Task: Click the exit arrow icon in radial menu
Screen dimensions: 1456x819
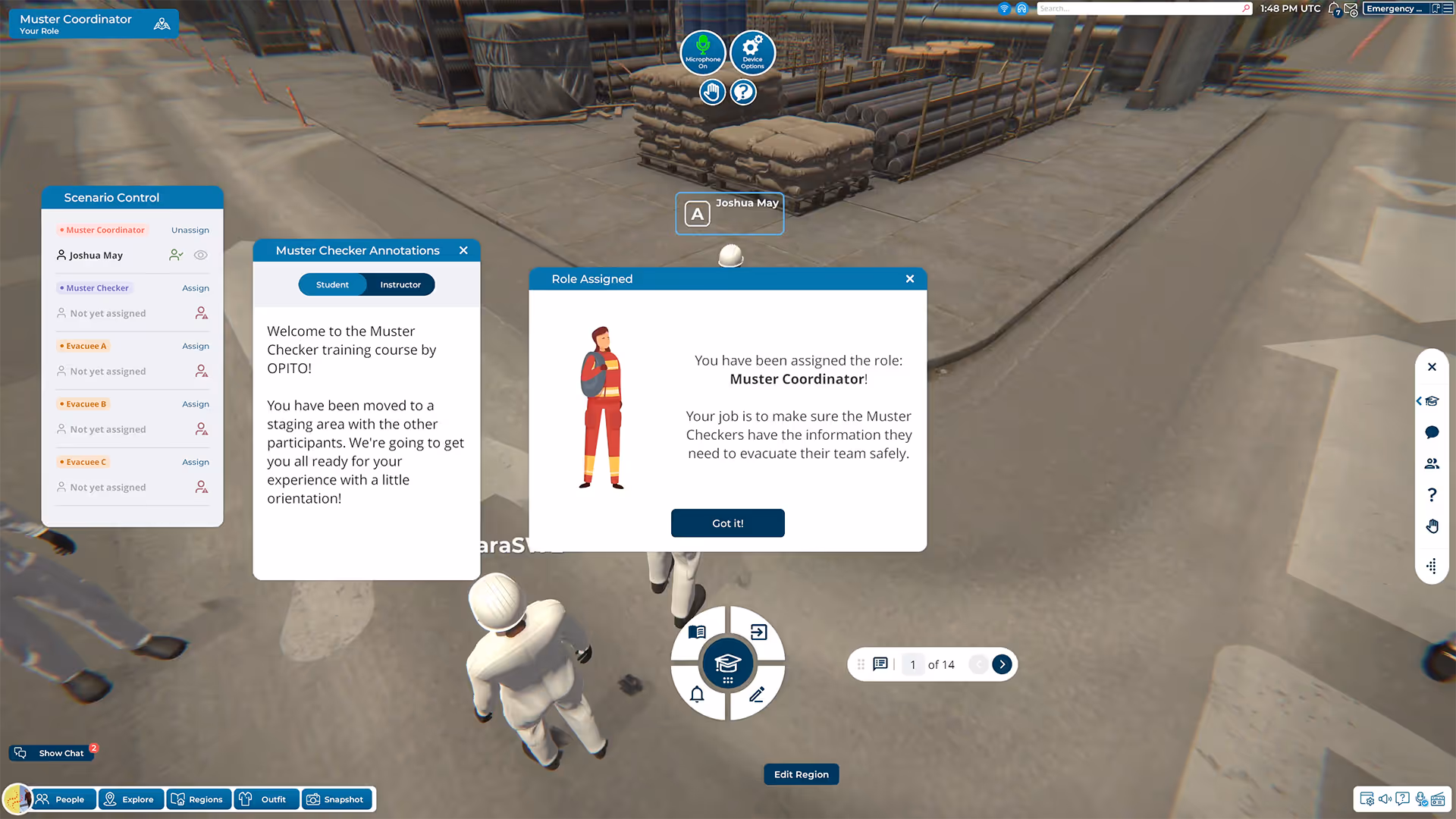Action: point(758,632)
